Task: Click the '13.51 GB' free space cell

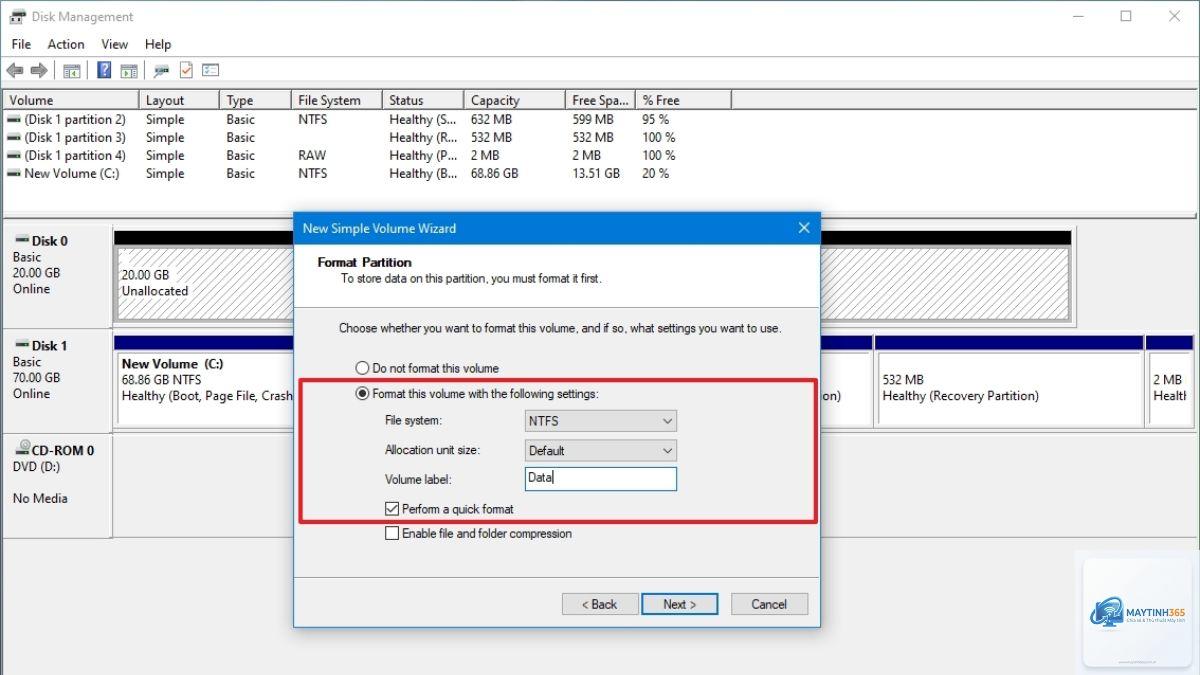Action: pos(596,173)
